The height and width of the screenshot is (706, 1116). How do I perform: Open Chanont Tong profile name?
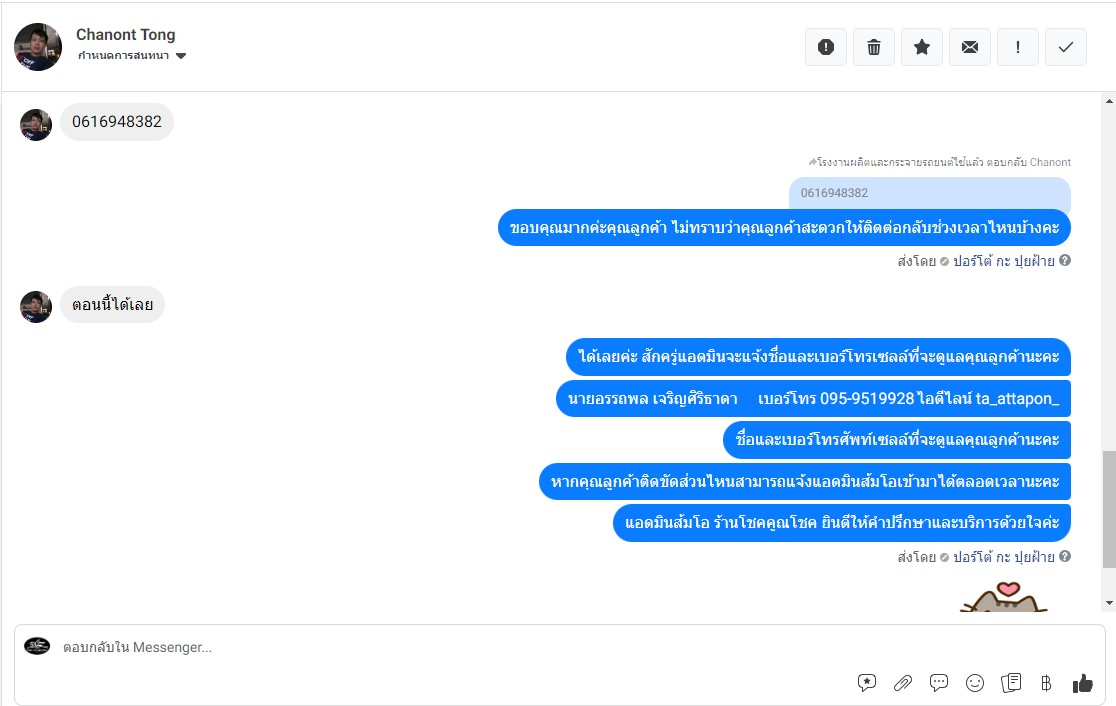point(125,34)
